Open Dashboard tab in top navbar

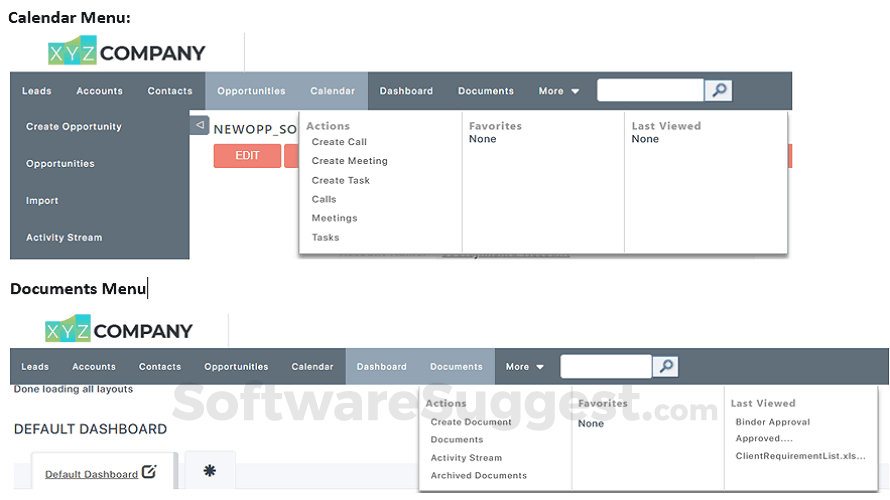(406, 91)
